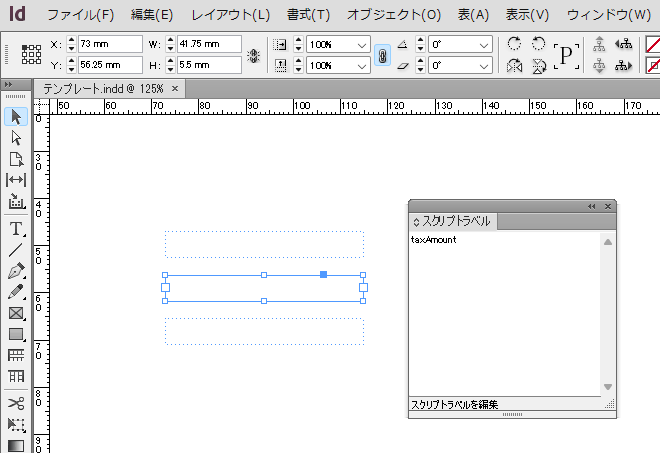Image resolution: width=660 pixels, height=453 pixels.
Task: Select the Pen tool
Action: [x=16, y=271]
